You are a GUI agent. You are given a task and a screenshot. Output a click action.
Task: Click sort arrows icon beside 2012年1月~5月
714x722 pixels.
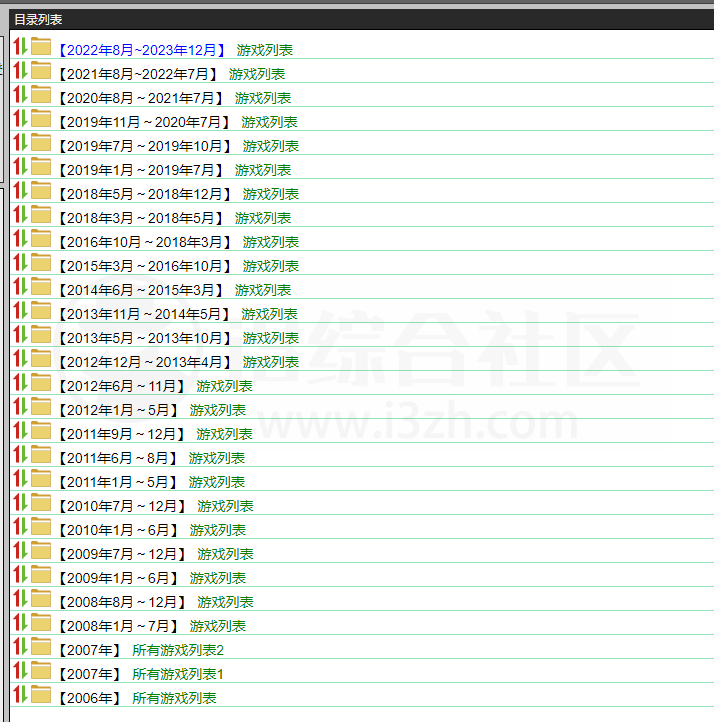[x=20, y=406]
